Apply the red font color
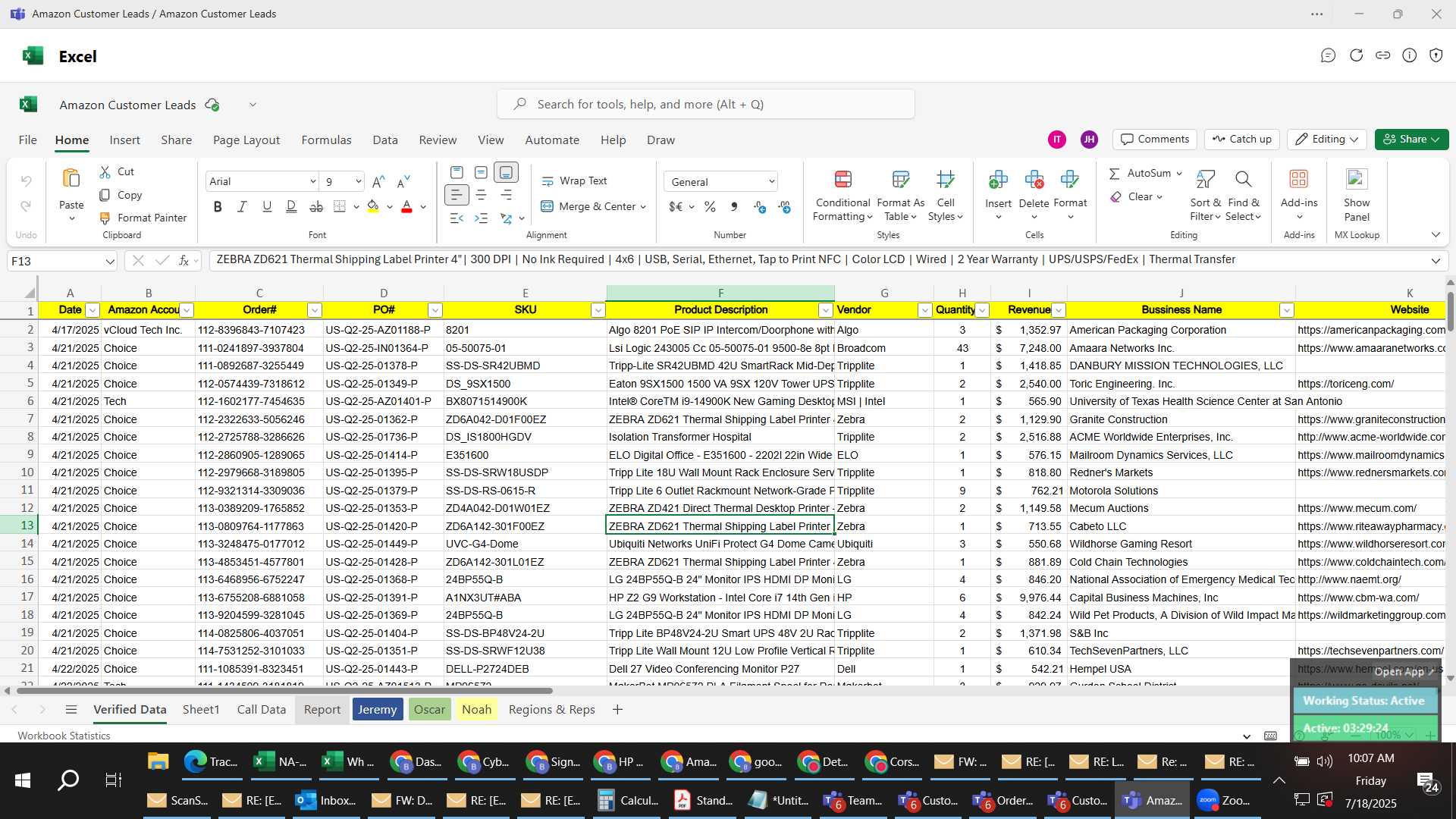 [406, 206]
